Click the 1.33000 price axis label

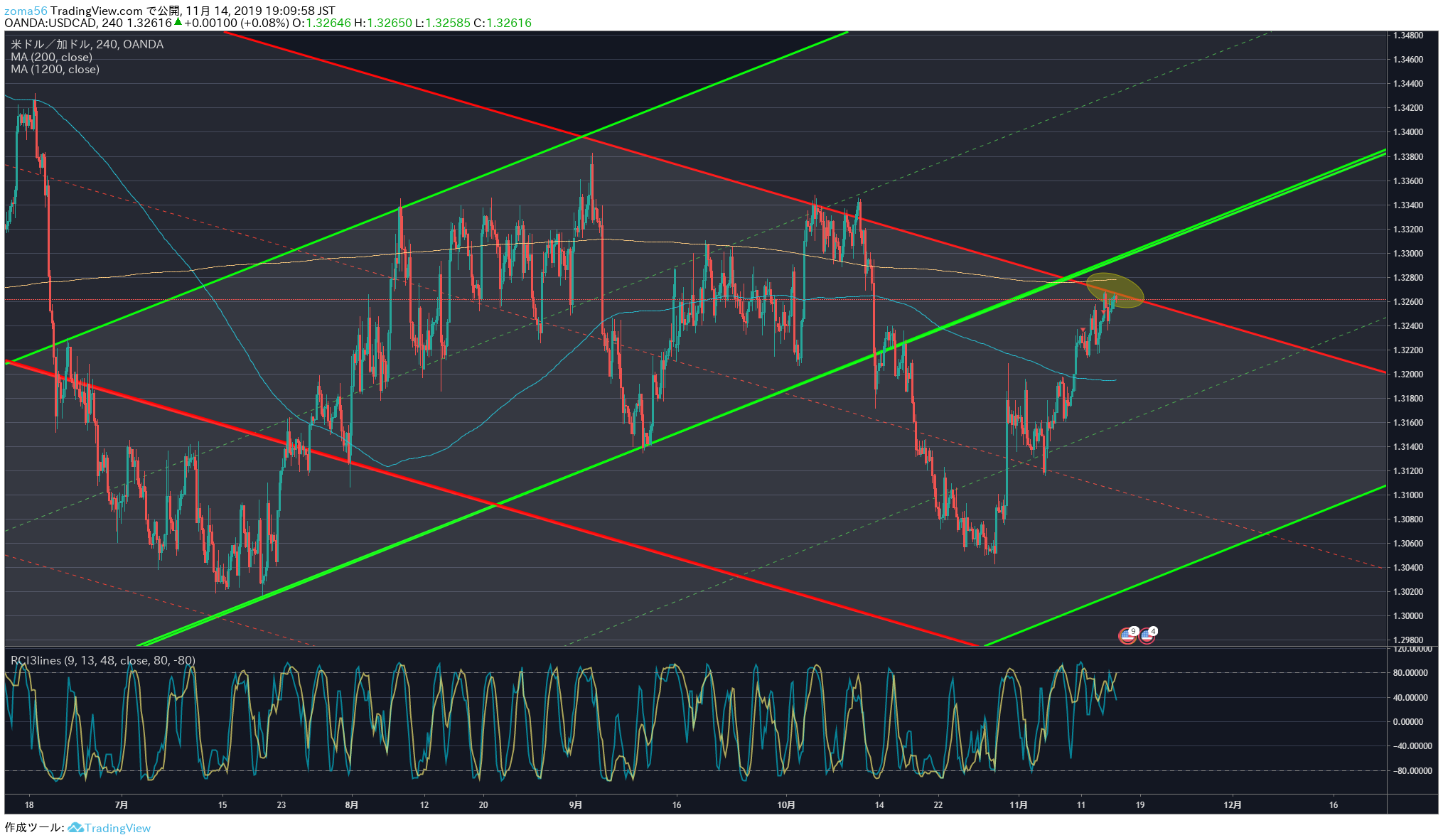click(x=1408, y=254)
